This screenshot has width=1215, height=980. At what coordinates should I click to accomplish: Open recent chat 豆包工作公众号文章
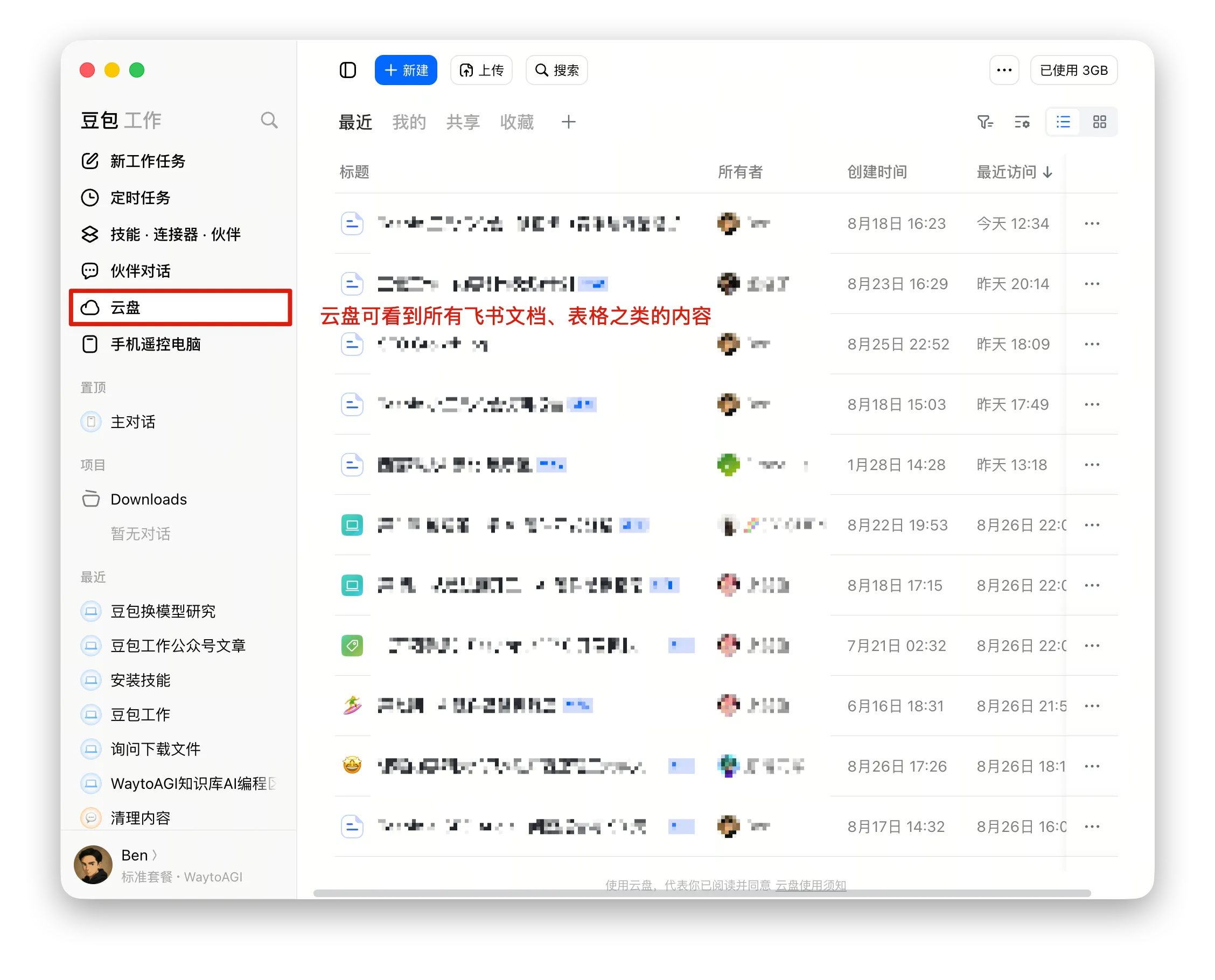point(180,646)
